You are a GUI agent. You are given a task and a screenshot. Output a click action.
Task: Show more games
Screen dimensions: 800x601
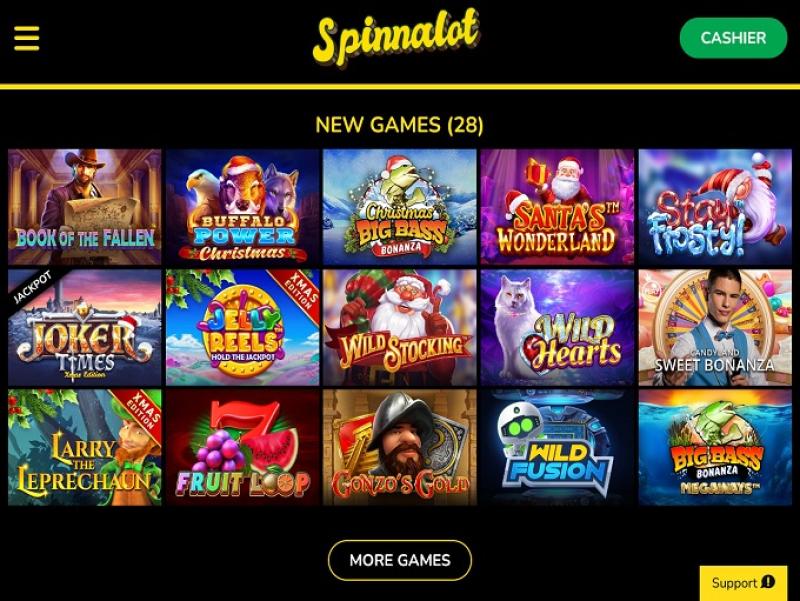coord(399,560)
